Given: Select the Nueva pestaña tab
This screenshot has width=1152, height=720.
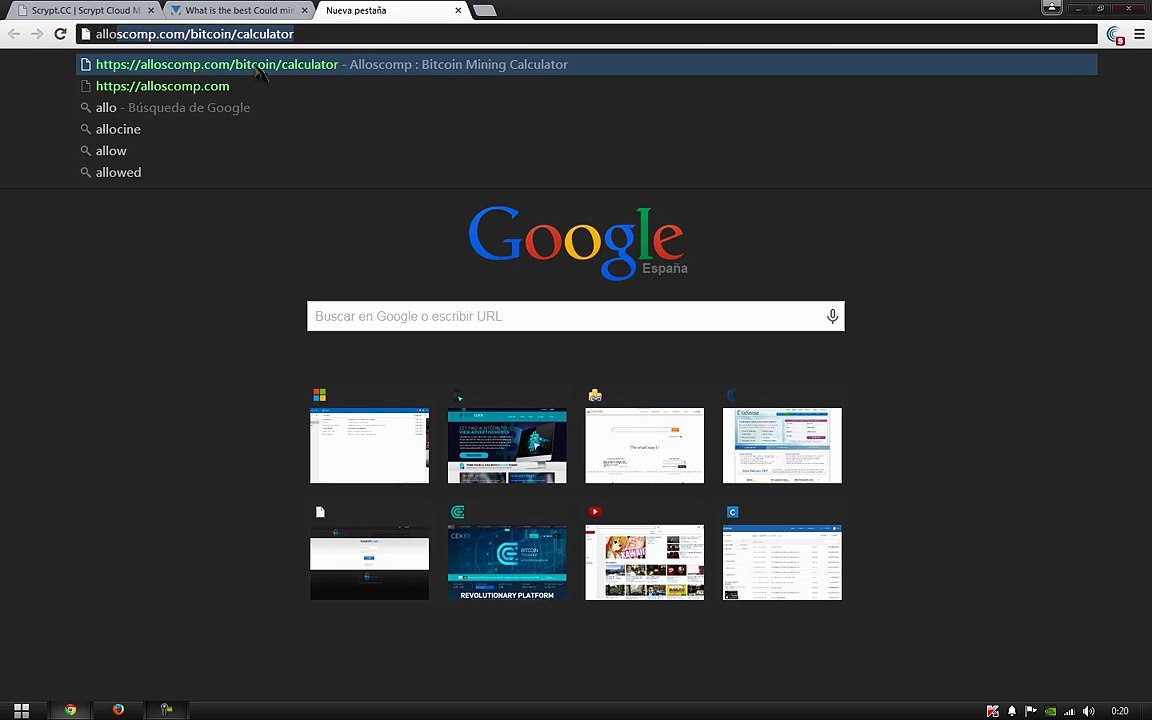Looking at the screenshot, I should (x=389, y=10).
